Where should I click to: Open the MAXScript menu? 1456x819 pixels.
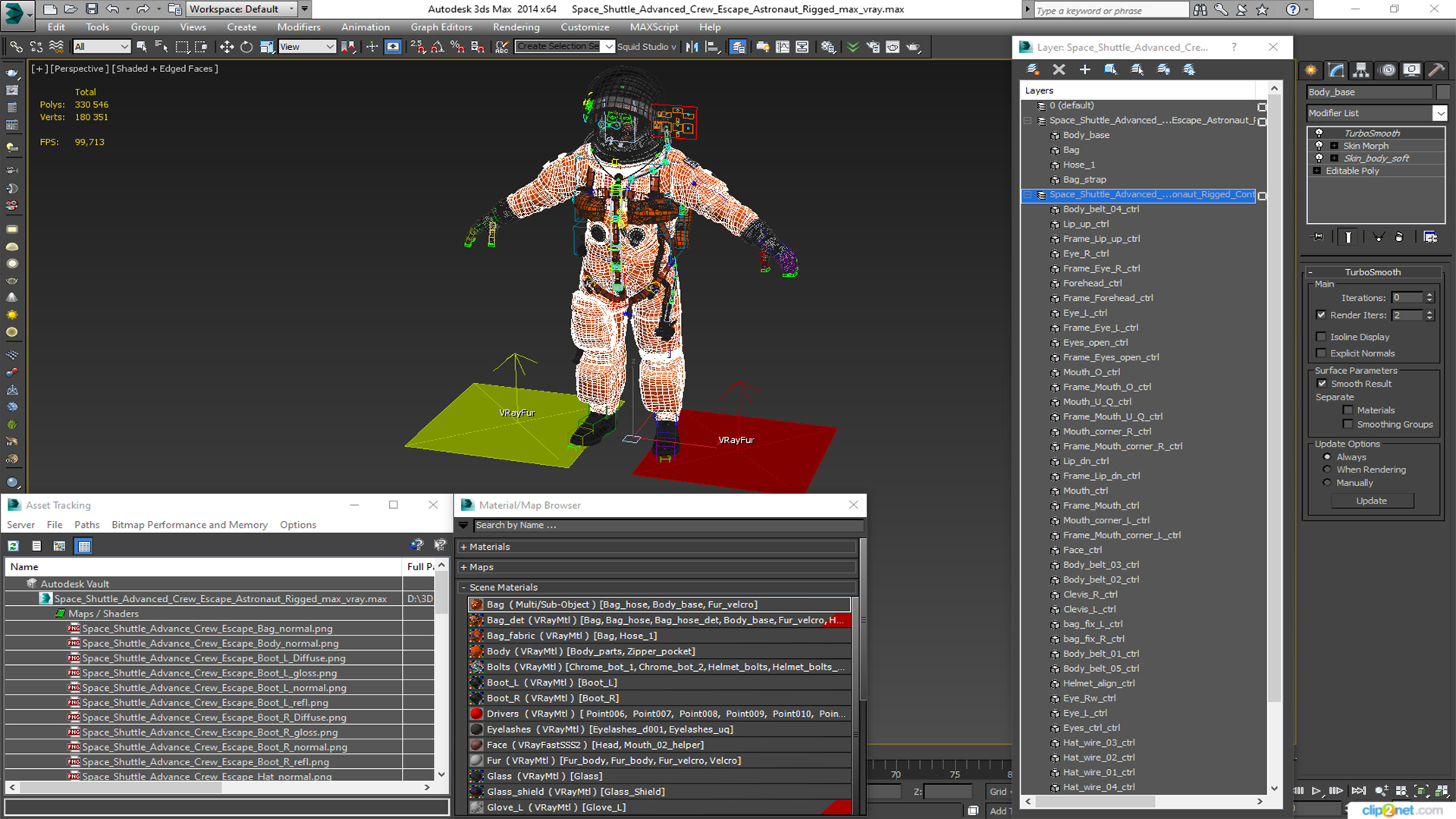tap(654, 27)
